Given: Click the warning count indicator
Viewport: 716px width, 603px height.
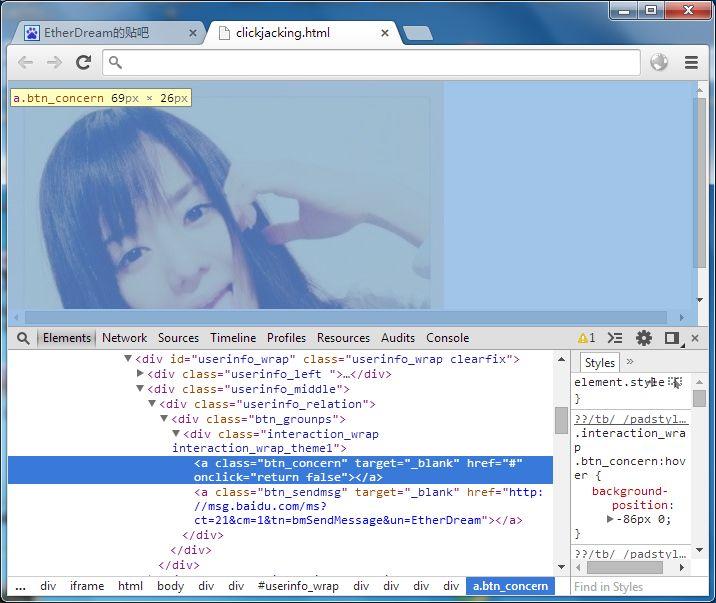Looking at the screenshot, I should point(586,338).
